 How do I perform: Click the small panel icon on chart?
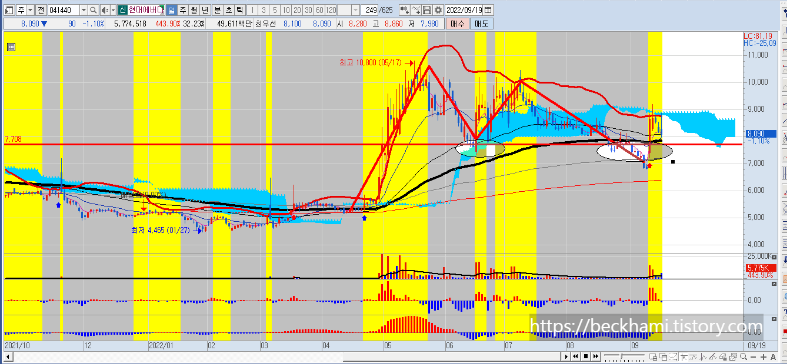pos(12,47)
